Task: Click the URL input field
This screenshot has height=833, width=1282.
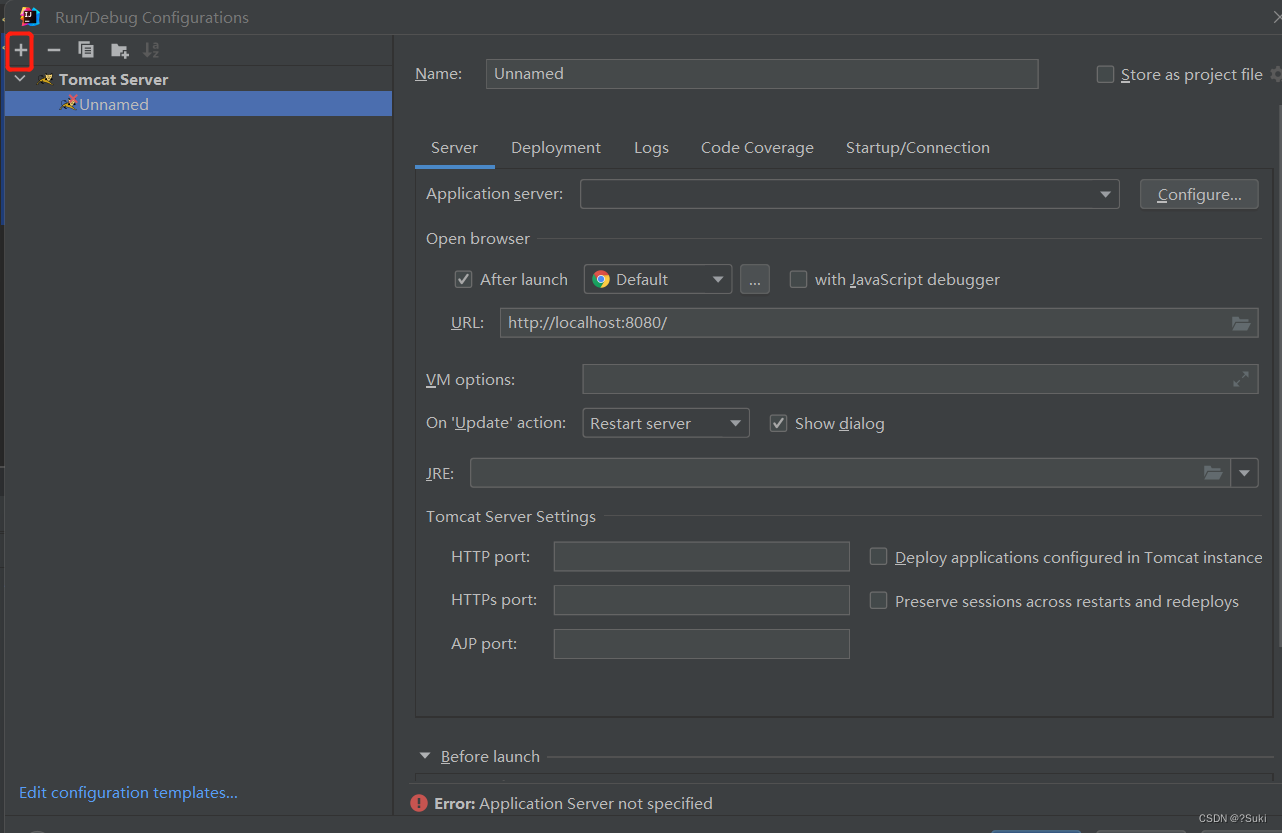Action: (x=864, y=323)
